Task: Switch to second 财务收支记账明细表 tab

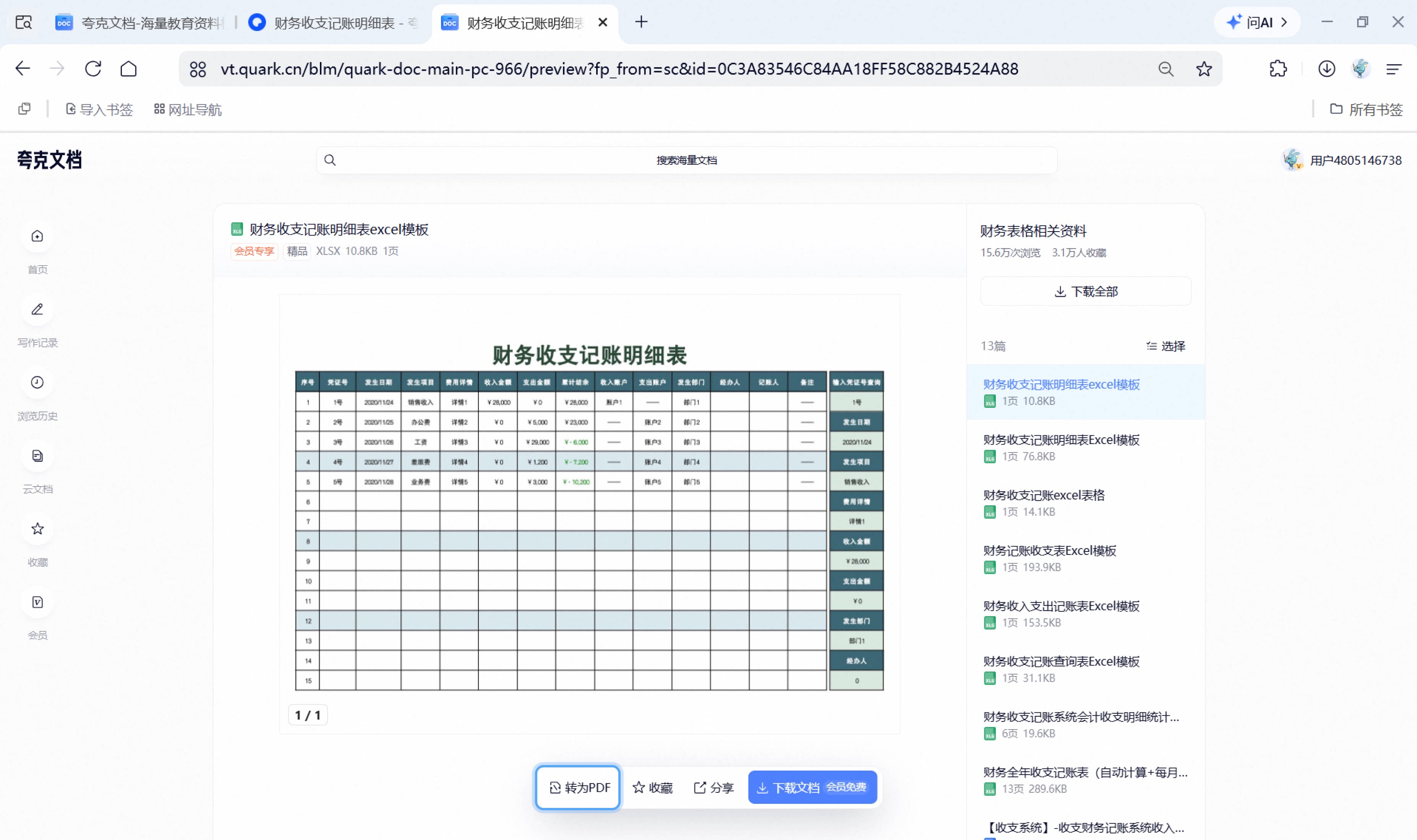Action: (x=334, y=23)
